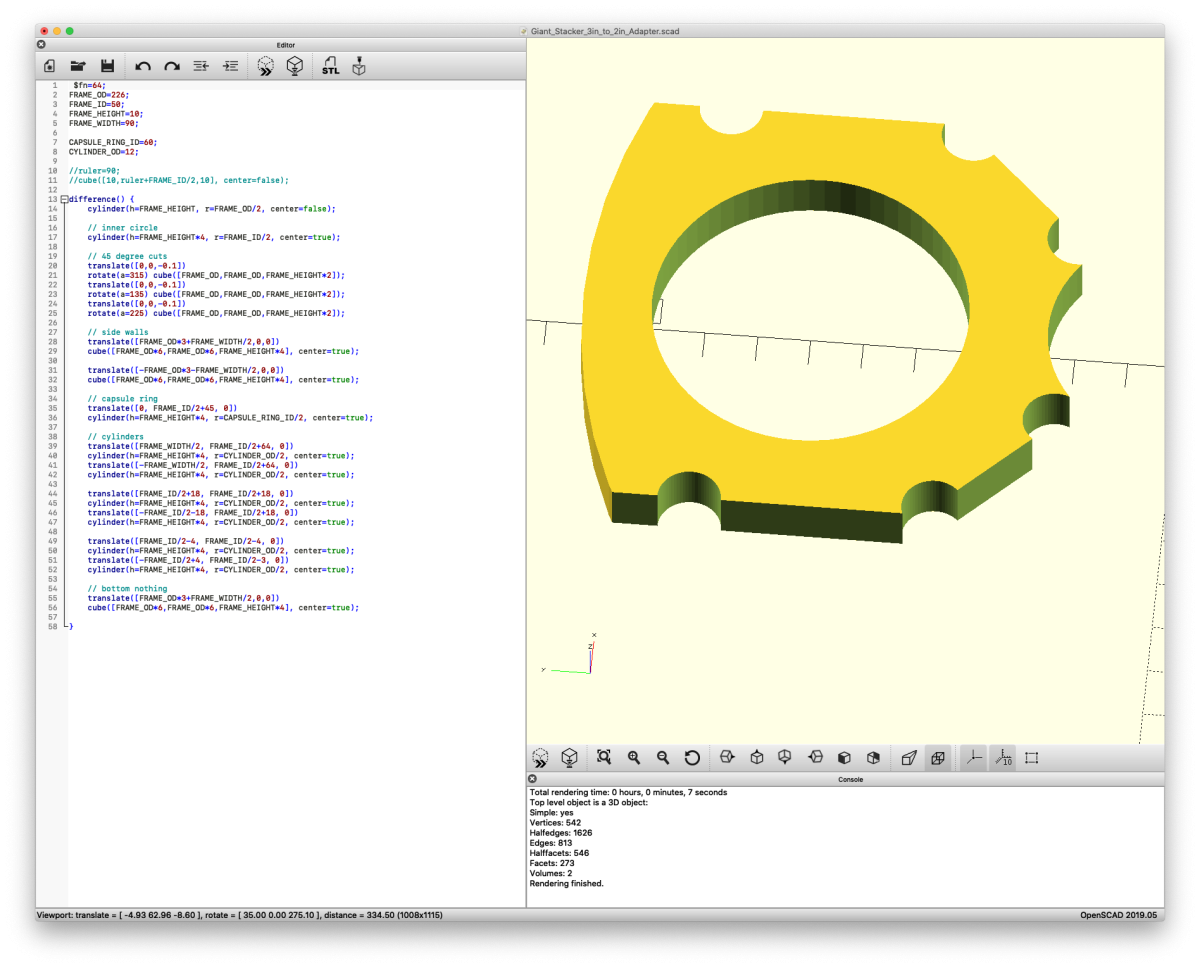Click the FRAME_HEIGHT=10 line
This screenshot has width=1200, height=968.
click(106, 114)
